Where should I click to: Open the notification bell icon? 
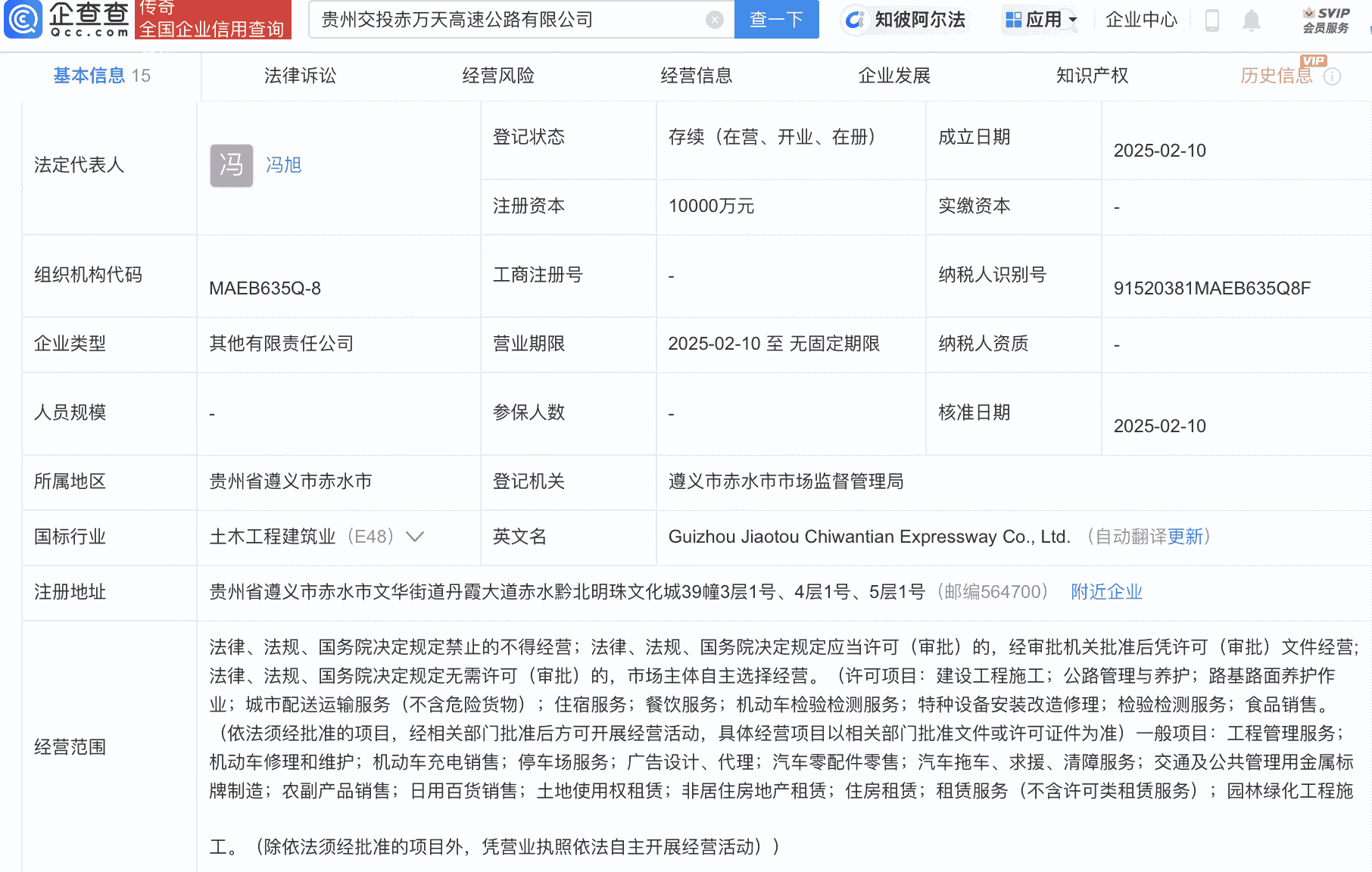click(x=1252, y=21)
